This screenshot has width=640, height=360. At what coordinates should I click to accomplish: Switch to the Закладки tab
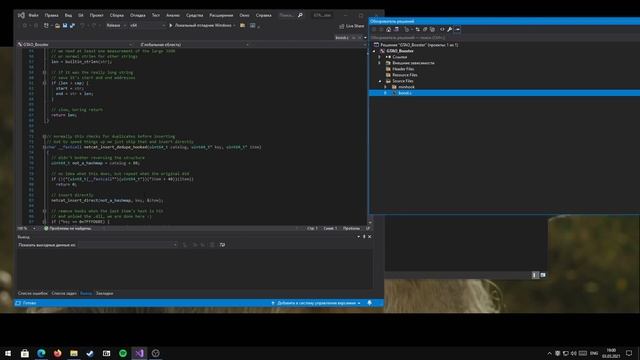[104, 293]
